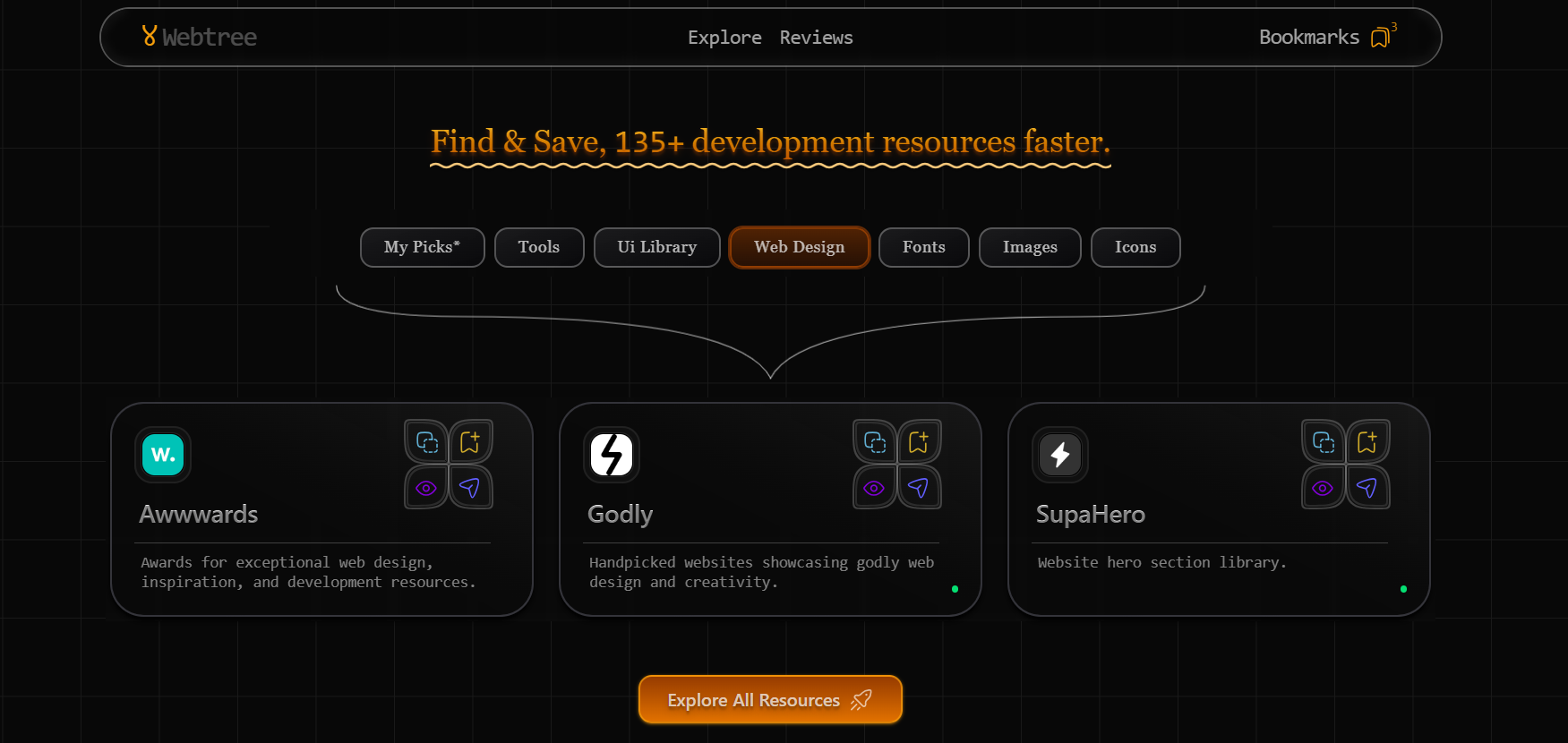Preview SupaHero with the eye icon
This screenshot has width=1568, height=743.
pos(1324,488)
